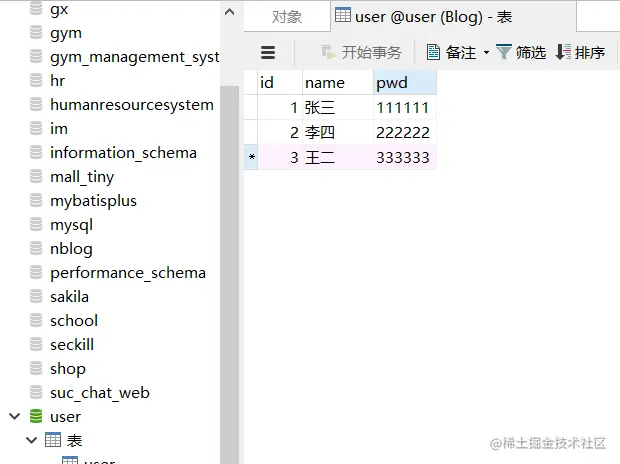Select the id cell with value 2
The width and height of the screenshot is (620, 464).
[280, 132]
